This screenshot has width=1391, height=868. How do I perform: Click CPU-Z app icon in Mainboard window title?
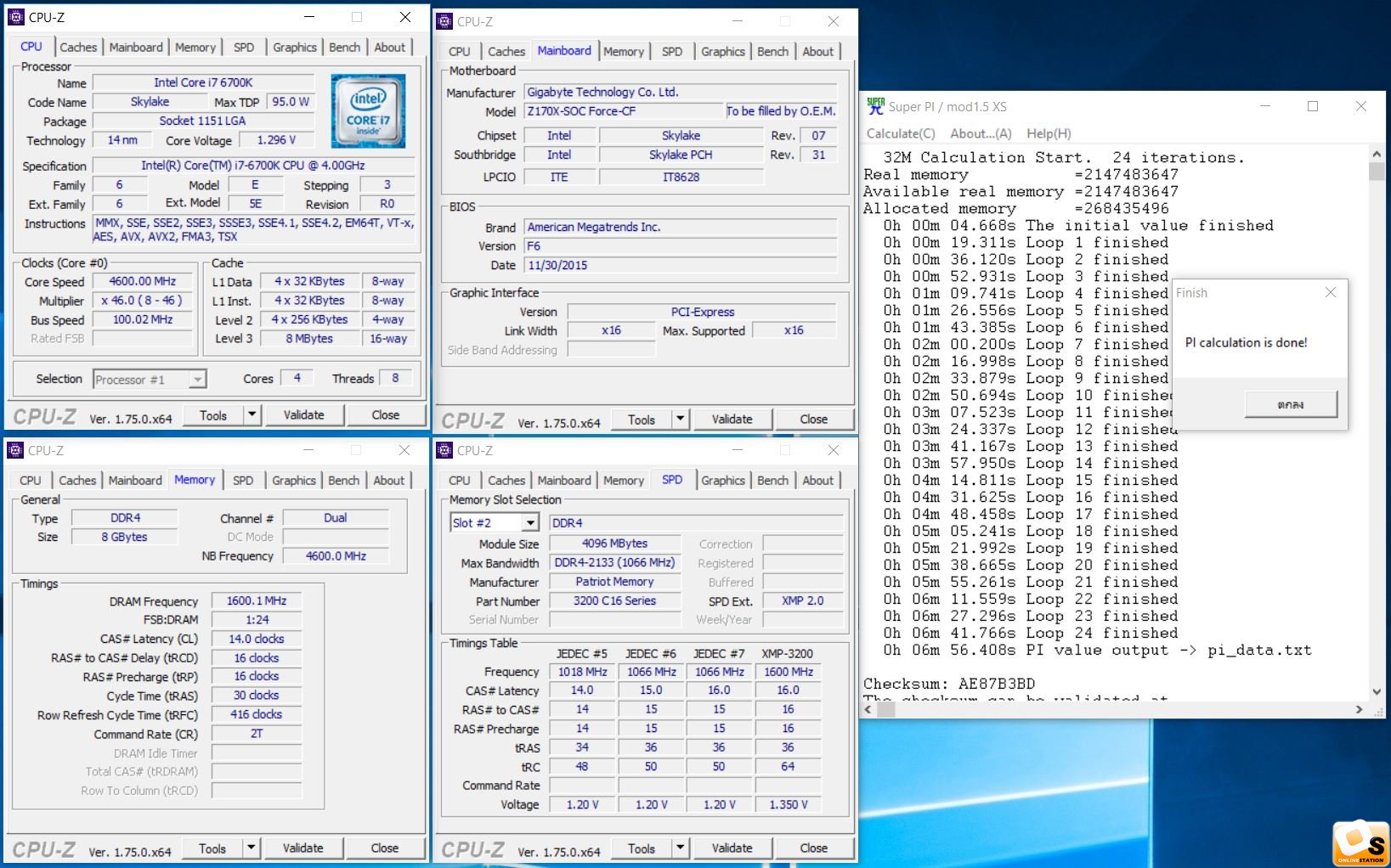[x=444, y=21]
